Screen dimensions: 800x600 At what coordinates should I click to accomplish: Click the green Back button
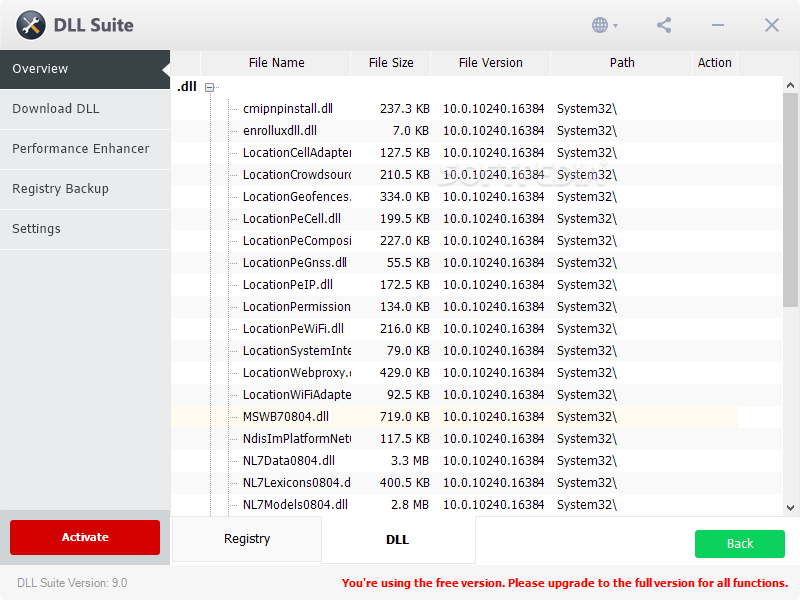click(740, 544)
